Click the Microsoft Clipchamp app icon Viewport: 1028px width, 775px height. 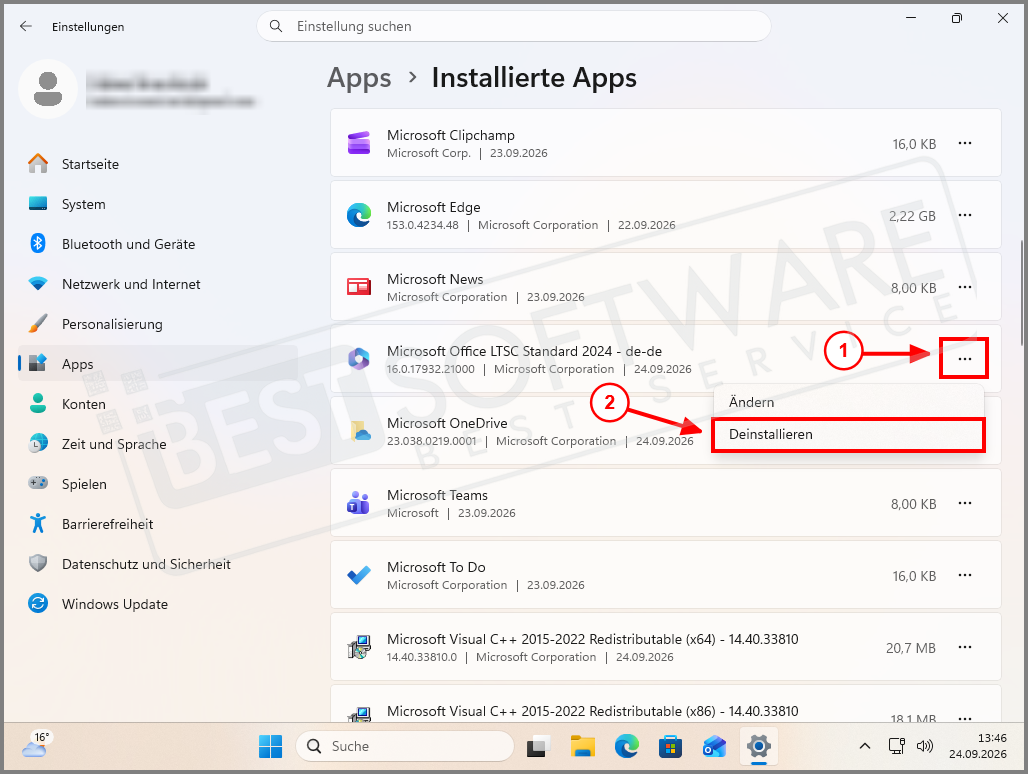359,143
